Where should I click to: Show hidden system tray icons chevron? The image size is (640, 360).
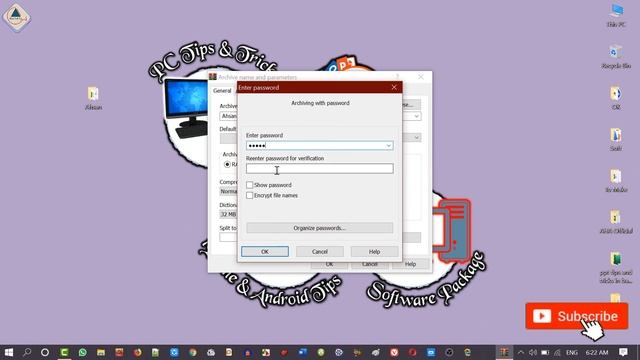click(x=520, y=352)
